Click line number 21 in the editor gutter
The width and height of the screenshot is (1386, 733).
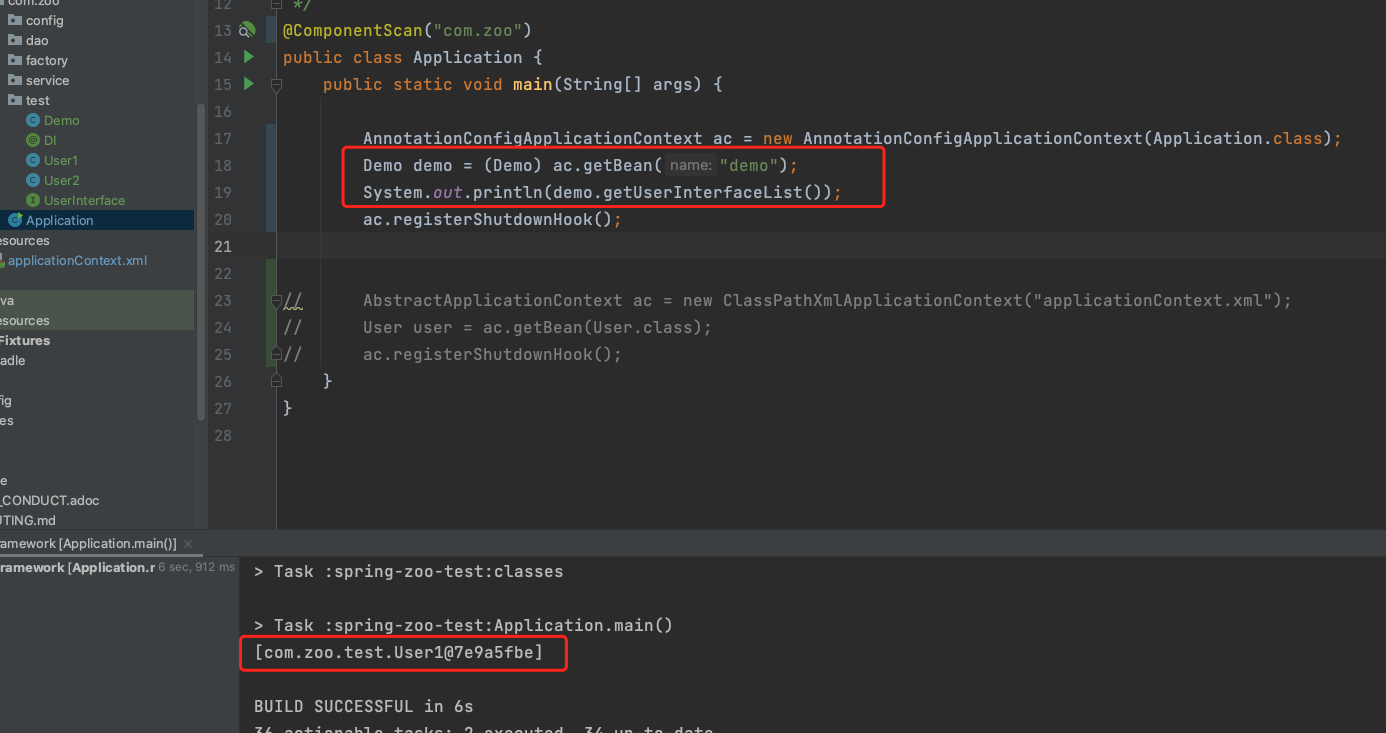tap(222, 246)
